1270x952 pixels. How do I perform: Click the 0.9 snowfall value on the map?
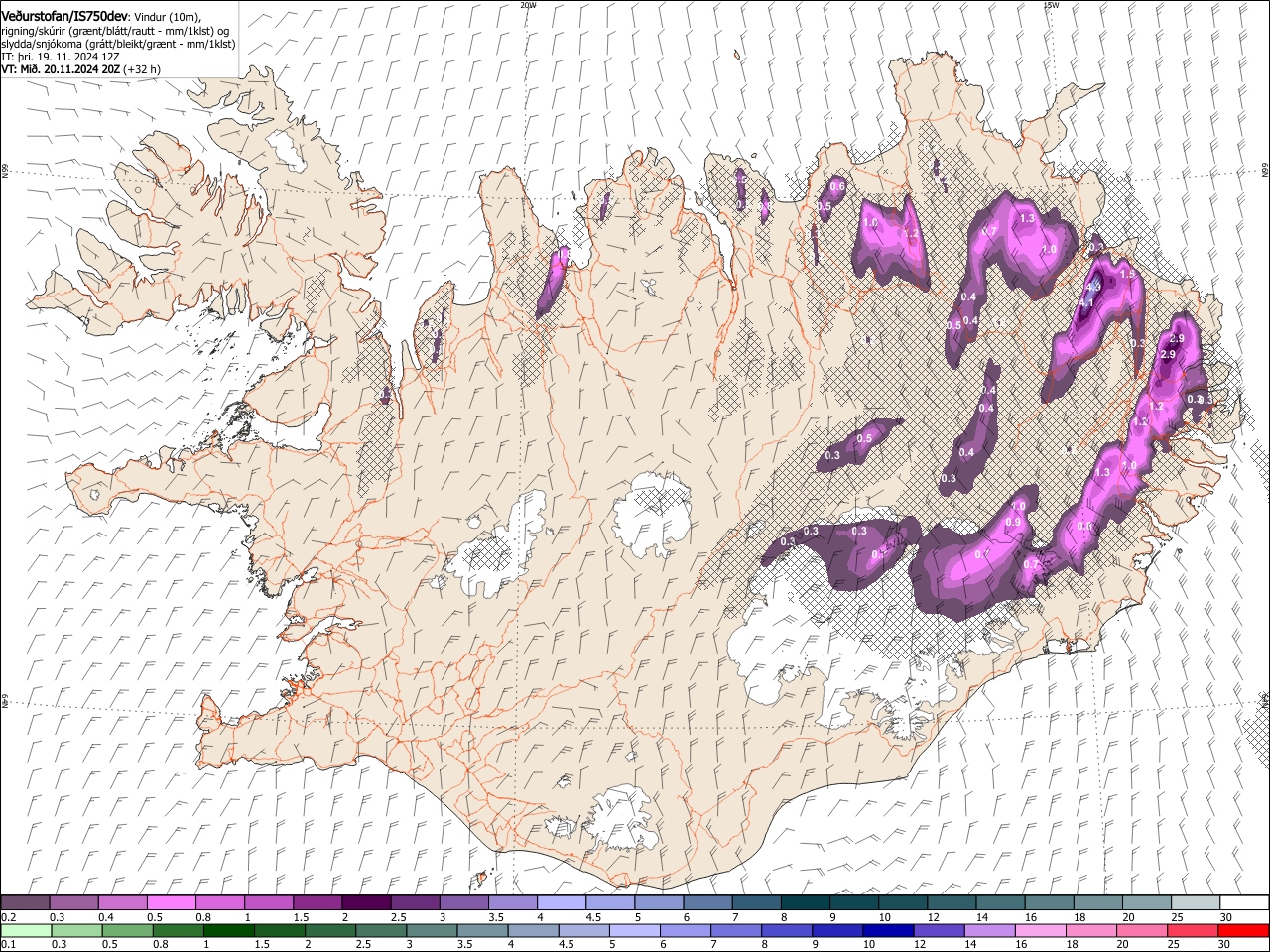point(1013,522)
